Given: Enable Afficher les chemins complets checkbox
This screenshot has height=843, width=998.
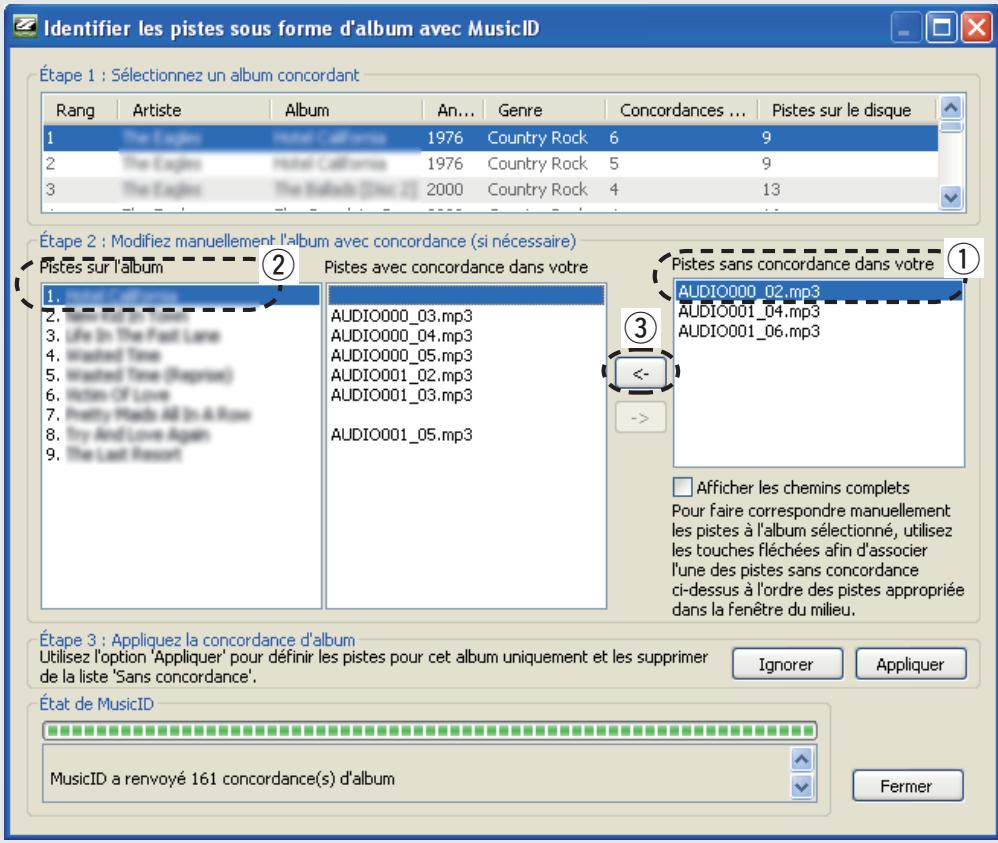Looking at the screenshot, I should coord(682,487).
